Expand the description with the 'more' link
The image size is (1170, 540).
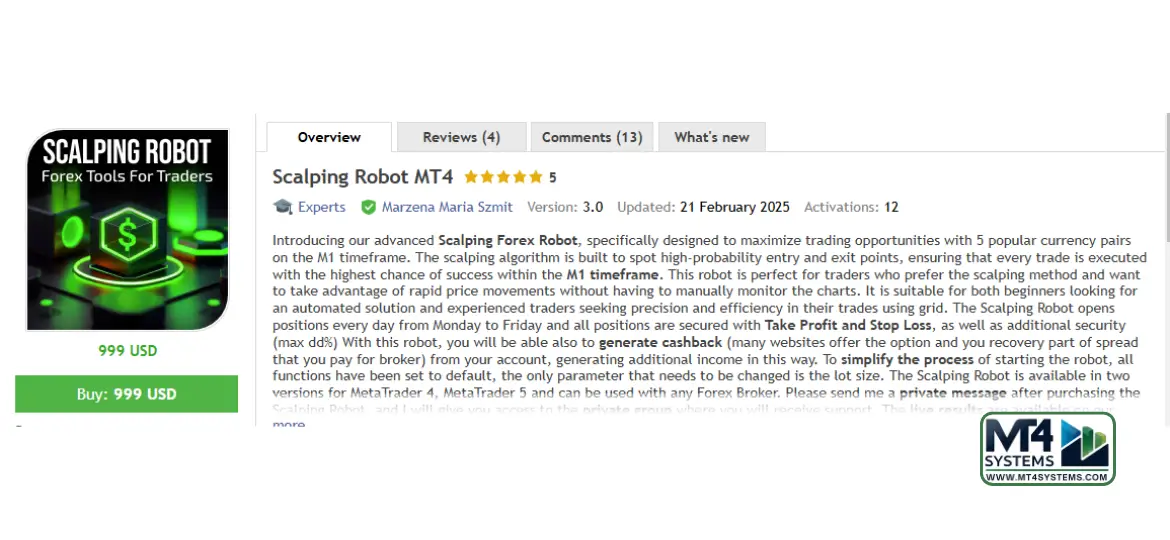(x=289, y=425)
